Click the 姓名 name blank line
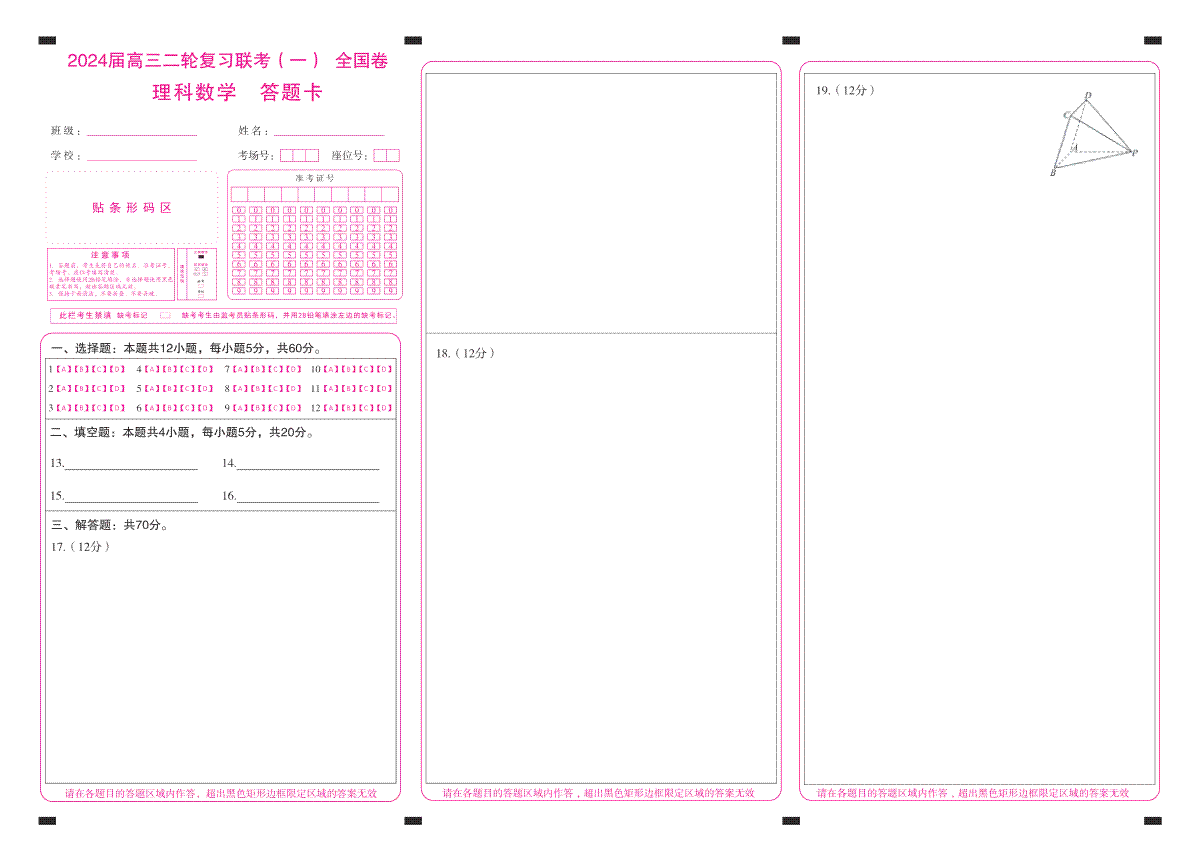Screen dimensions: 1200x849 pyautogui.click(x=329, y=131)
